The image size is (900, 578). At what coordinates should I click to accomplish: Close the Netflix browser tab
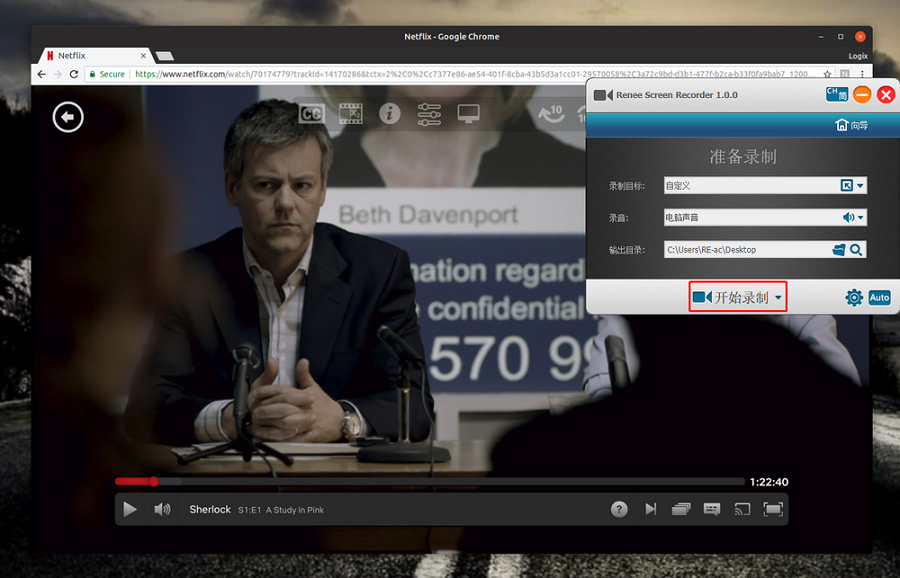(x=143, y=56)
